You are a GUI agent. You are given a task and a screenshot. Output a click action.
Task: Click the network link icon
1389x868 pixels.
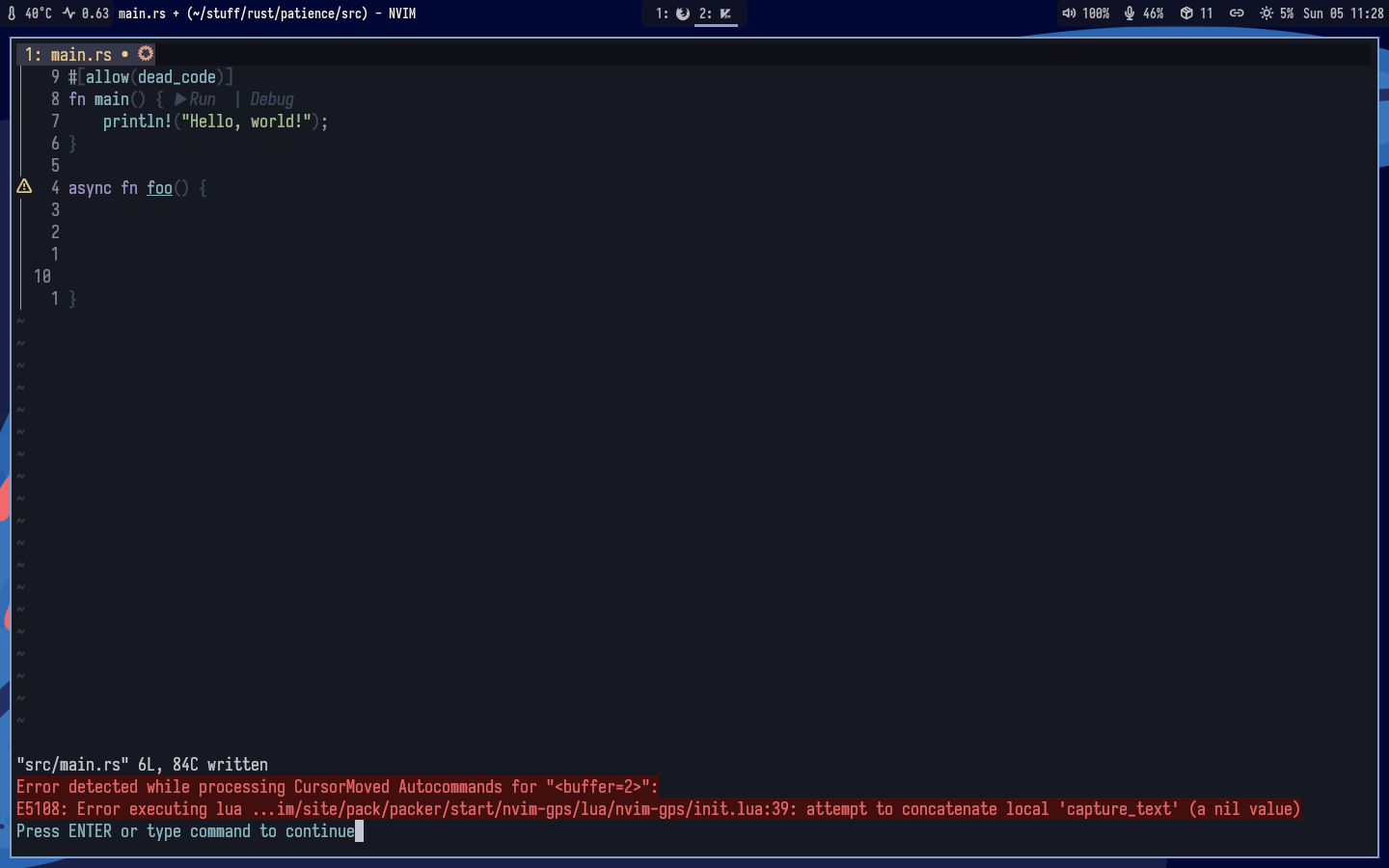pos(1237,14)
